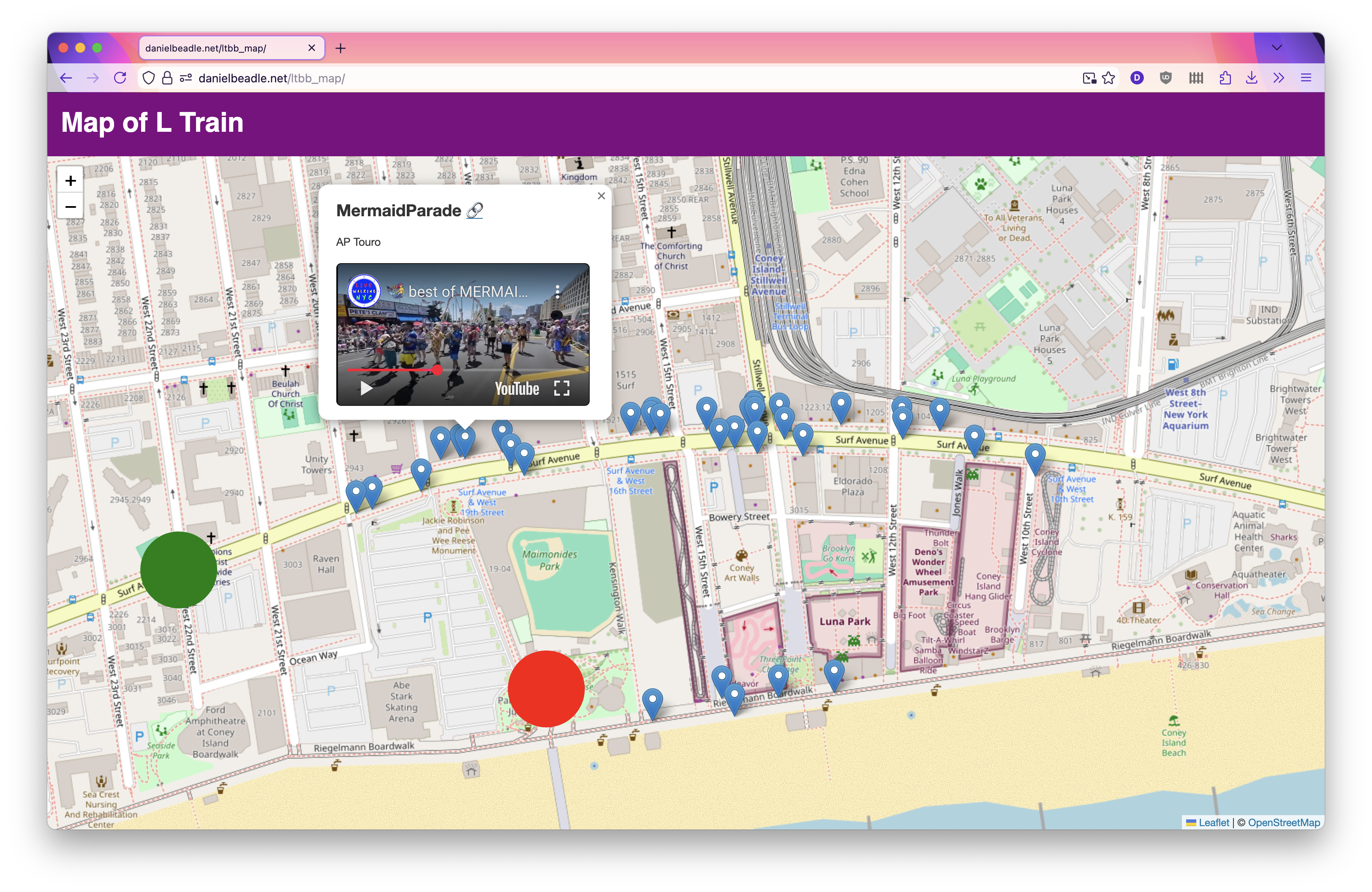Click the YouTube logo in video player
This screenshot has width=1372, height=892.
(x=517, y=389)
